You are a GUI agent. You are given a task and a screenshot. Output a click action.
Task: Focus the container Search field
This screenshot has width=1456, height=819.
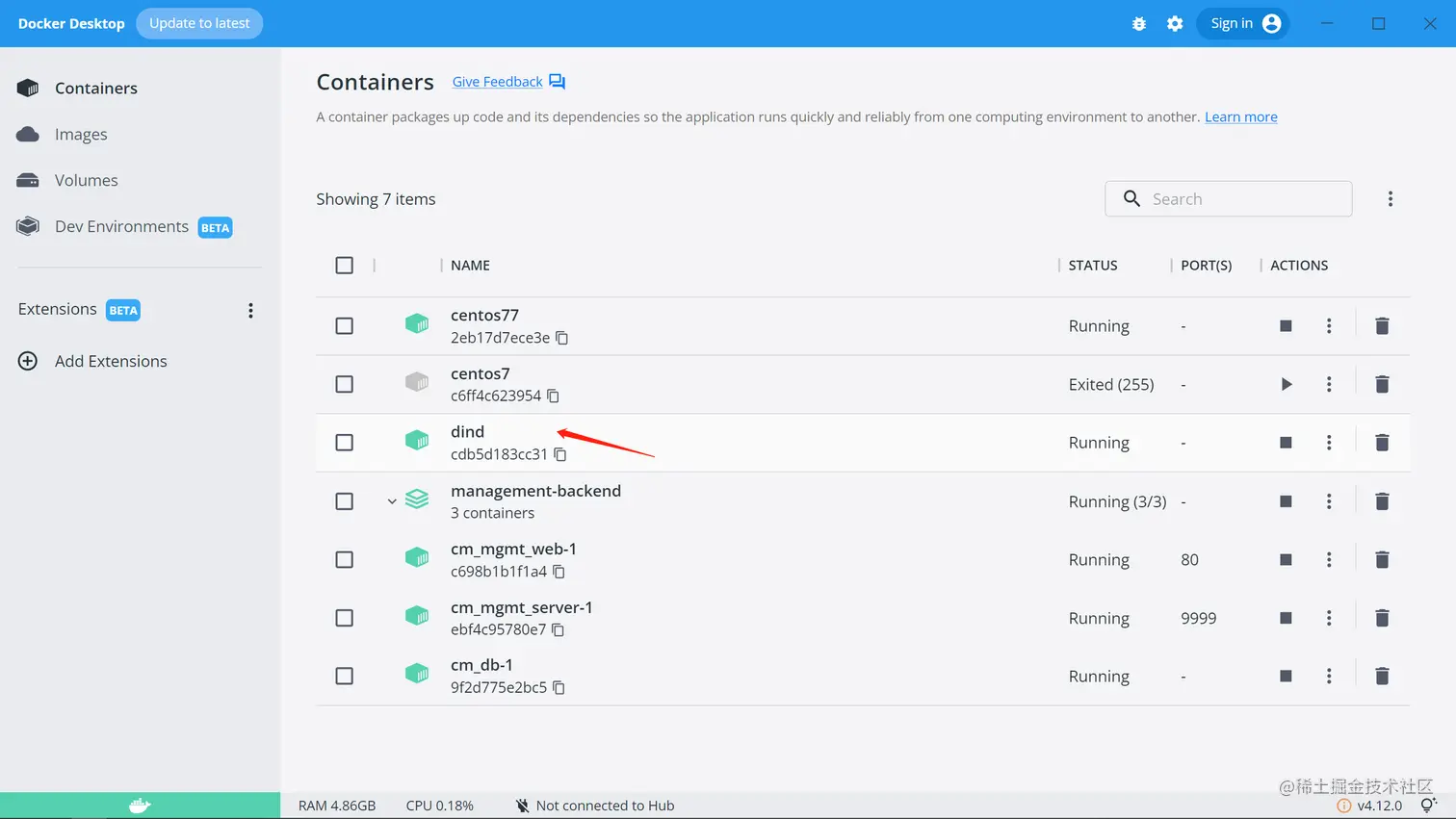coord(1229,199)
